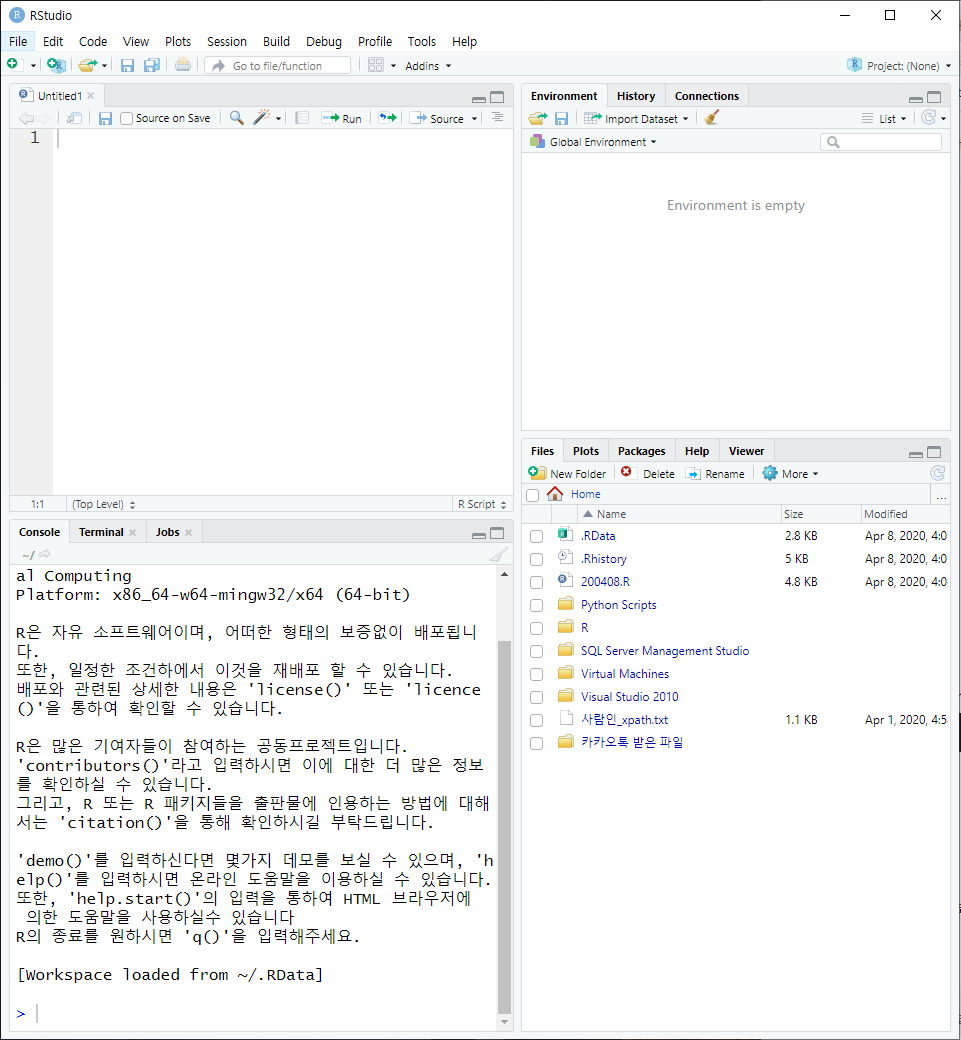Close the Untitled1 editor tab
The image size is (961, 1040).
click(91, 96)
